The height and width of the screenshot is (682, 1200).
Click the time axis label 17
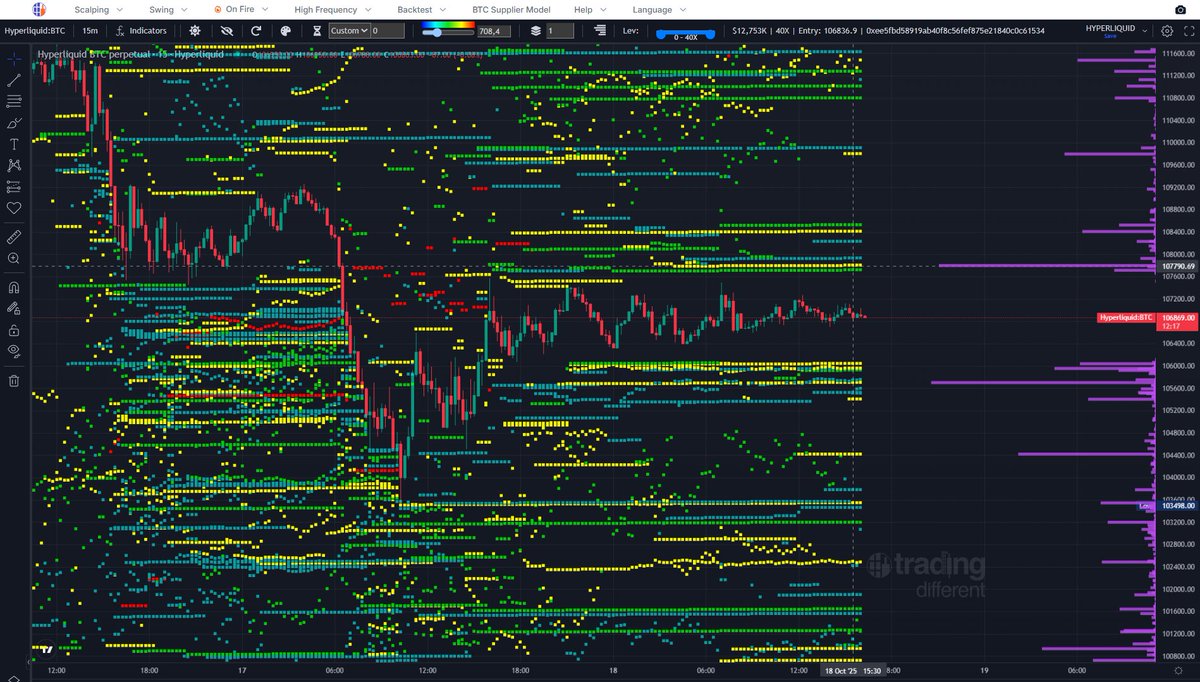click(243, 670)
